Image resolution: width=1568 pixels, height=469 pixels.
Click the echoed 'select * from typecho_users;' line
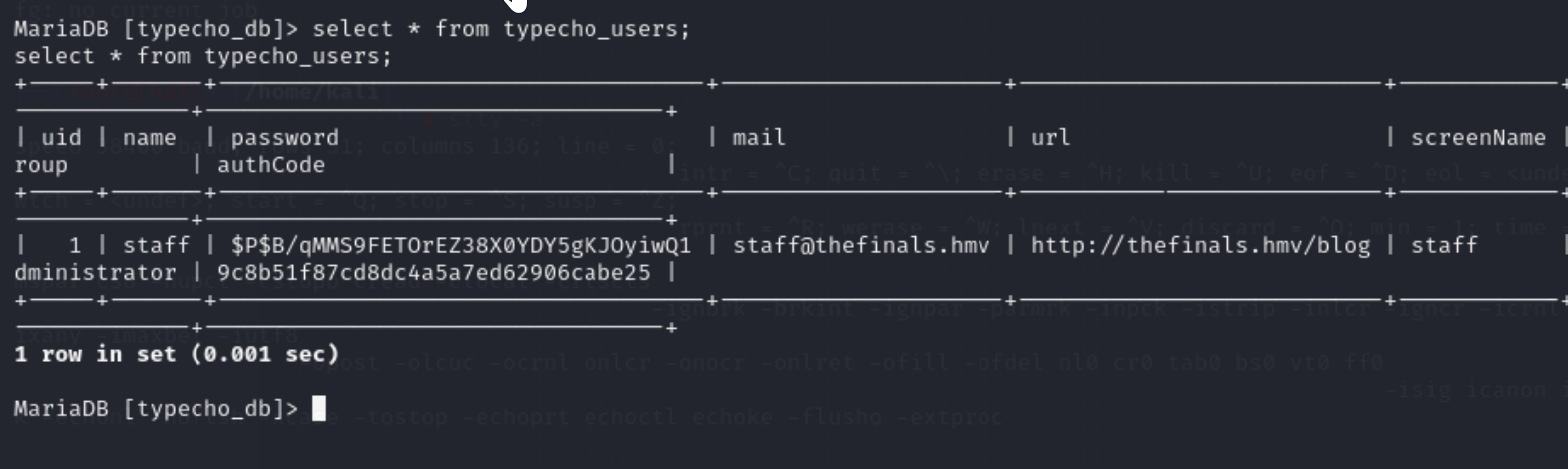click(x=203, y=56)
